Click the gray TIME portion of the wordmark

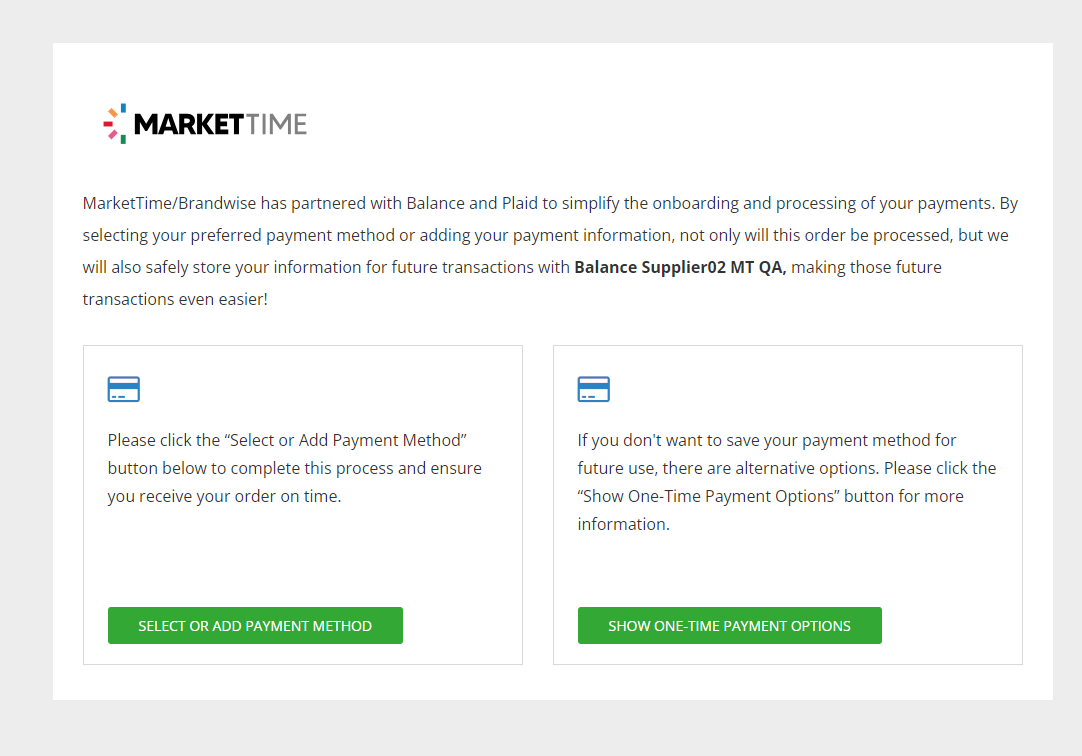(276, 124)
